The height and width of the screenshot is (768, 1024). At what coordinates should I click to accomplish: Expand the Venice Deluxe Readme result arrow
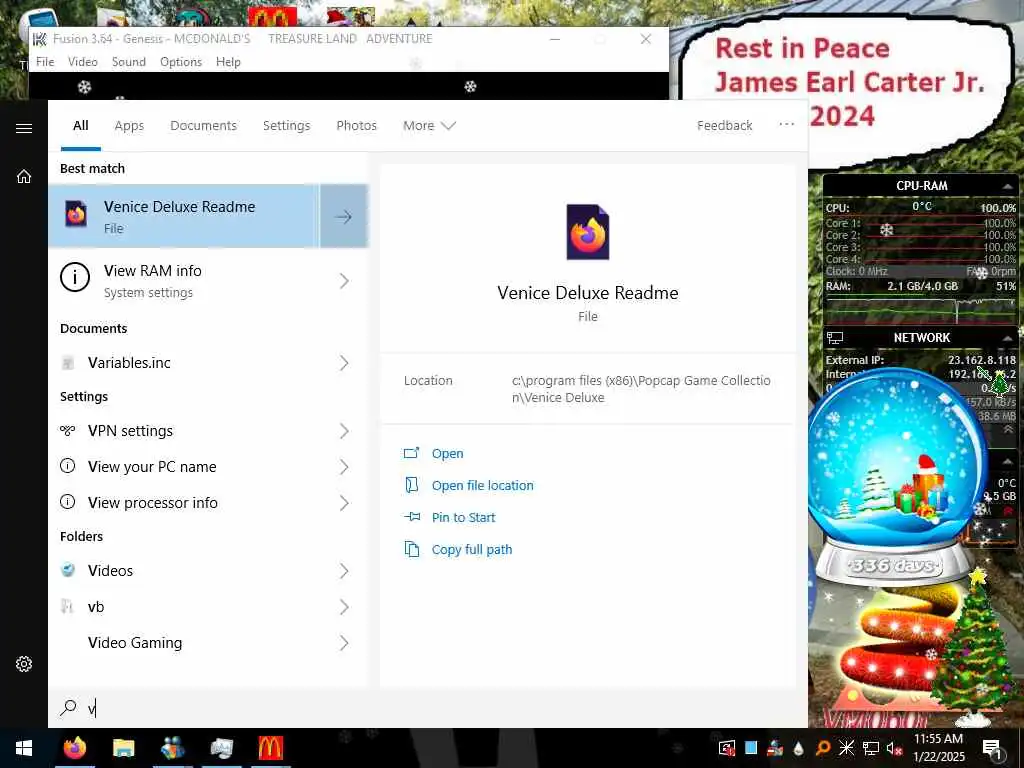344,216
